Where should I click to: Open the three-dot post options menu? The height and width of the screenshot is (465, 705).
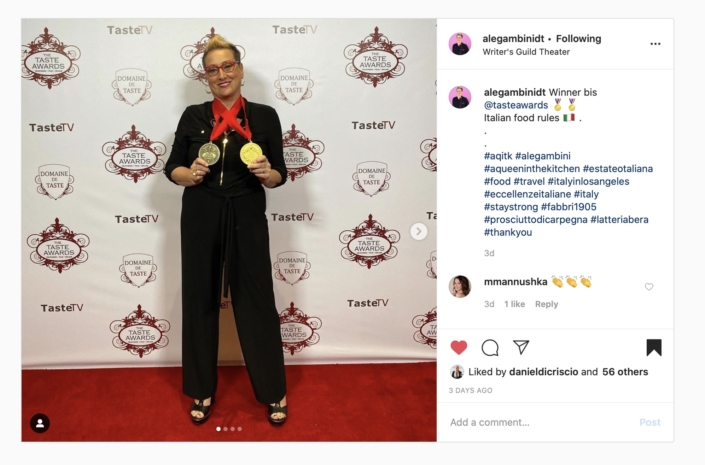click(x=655, y=44)
